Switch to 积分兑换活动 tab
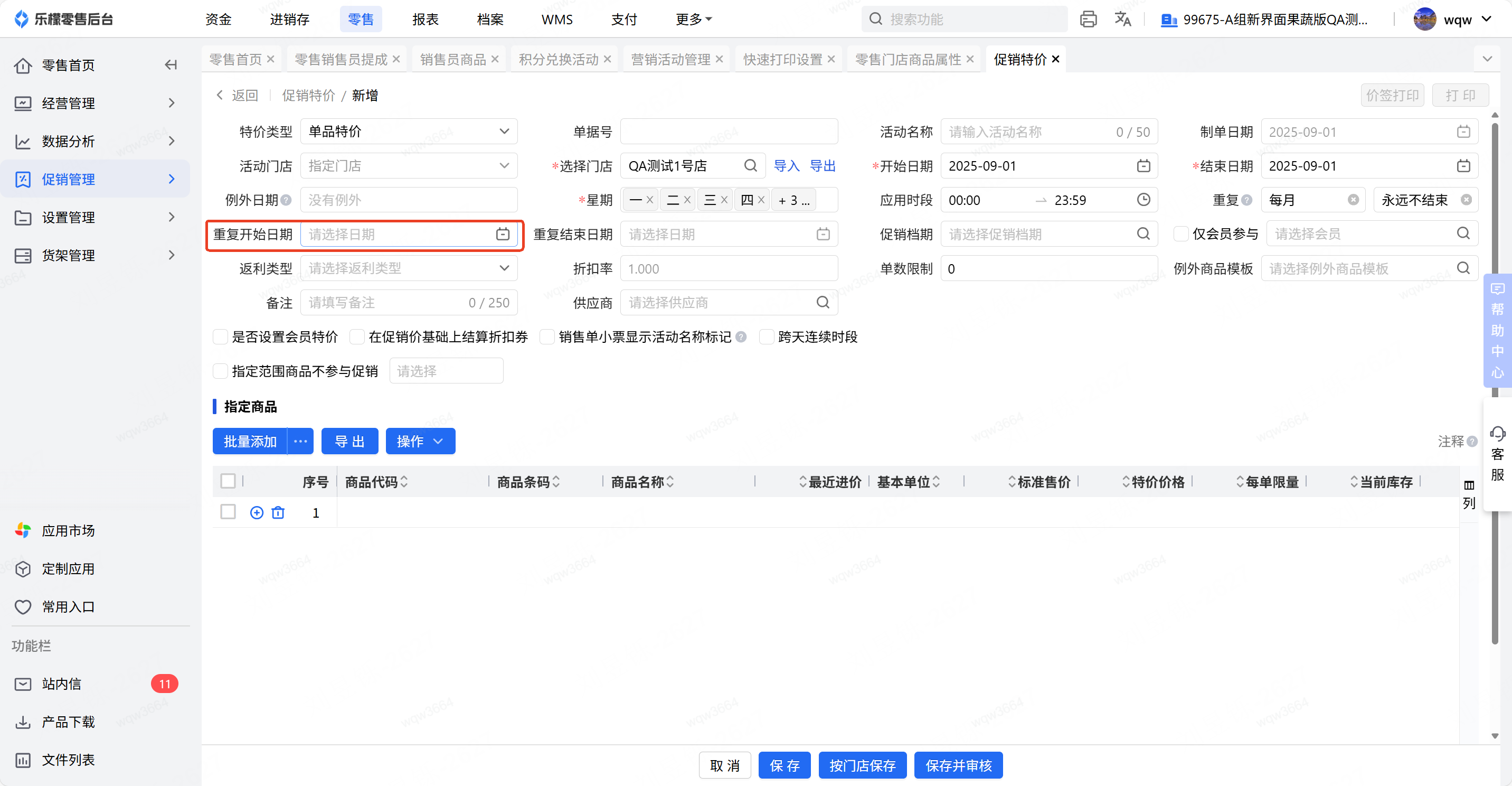 558,60
